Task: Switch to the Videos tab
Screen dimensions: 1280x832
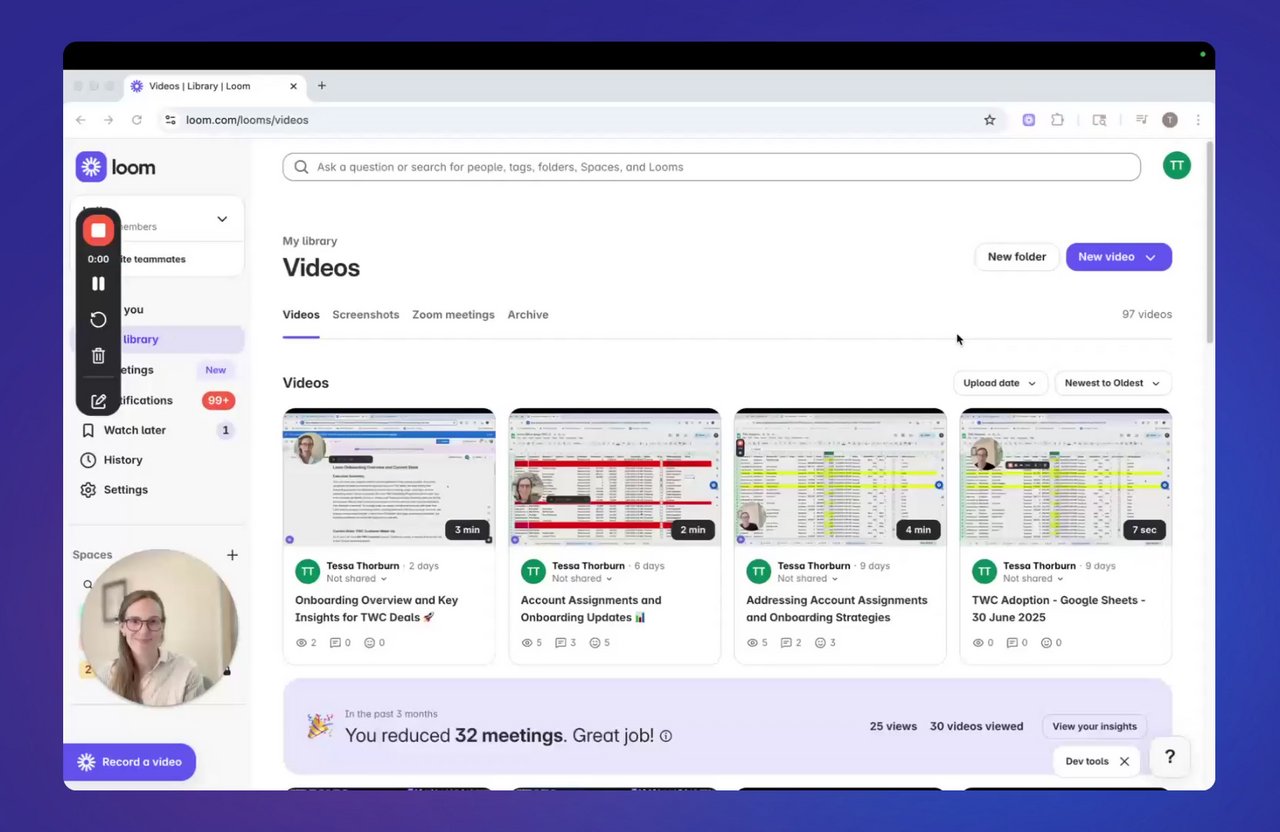Action: click(x=301, y=315)
